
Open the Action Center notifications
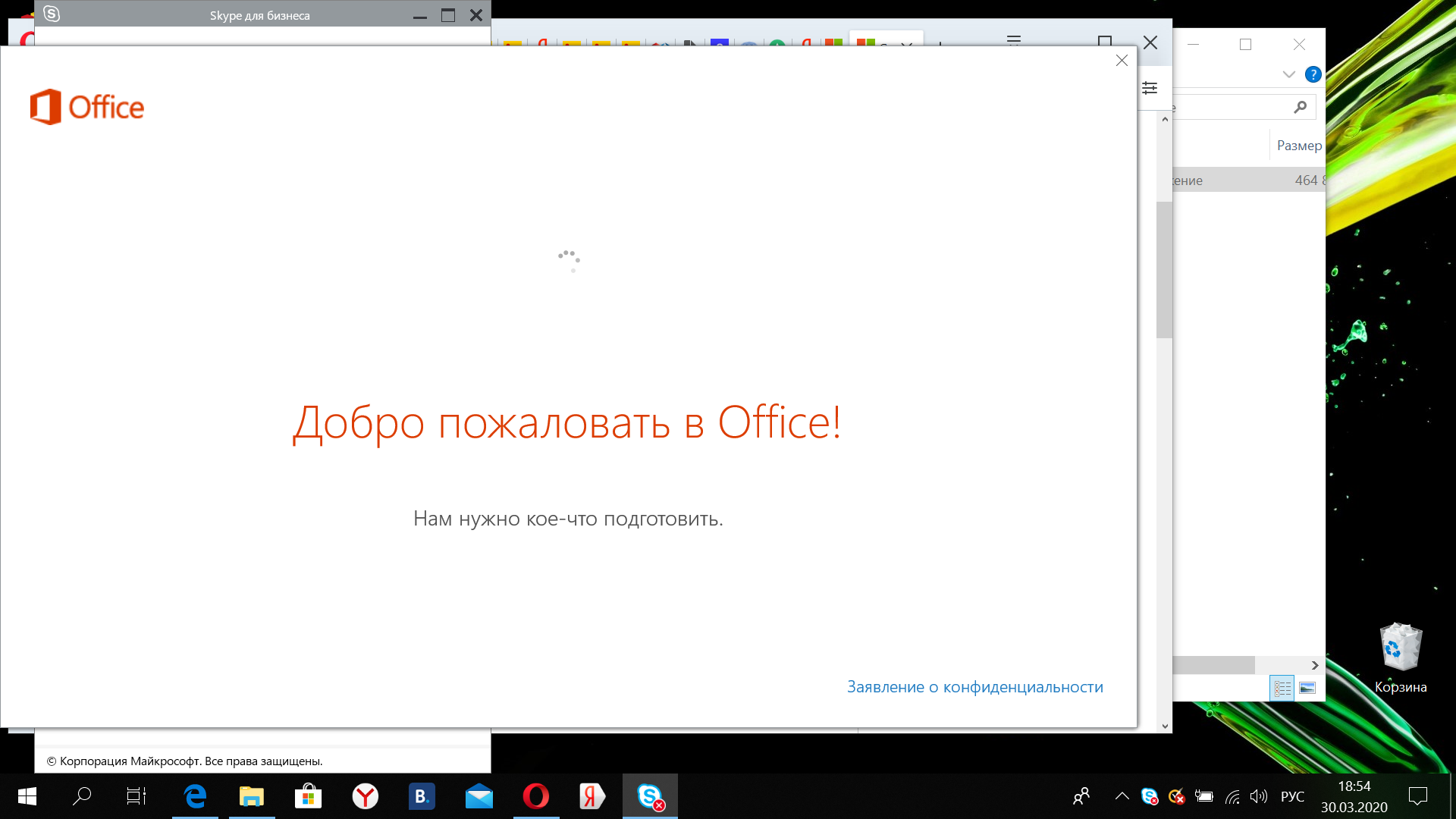coord(1417,796)
